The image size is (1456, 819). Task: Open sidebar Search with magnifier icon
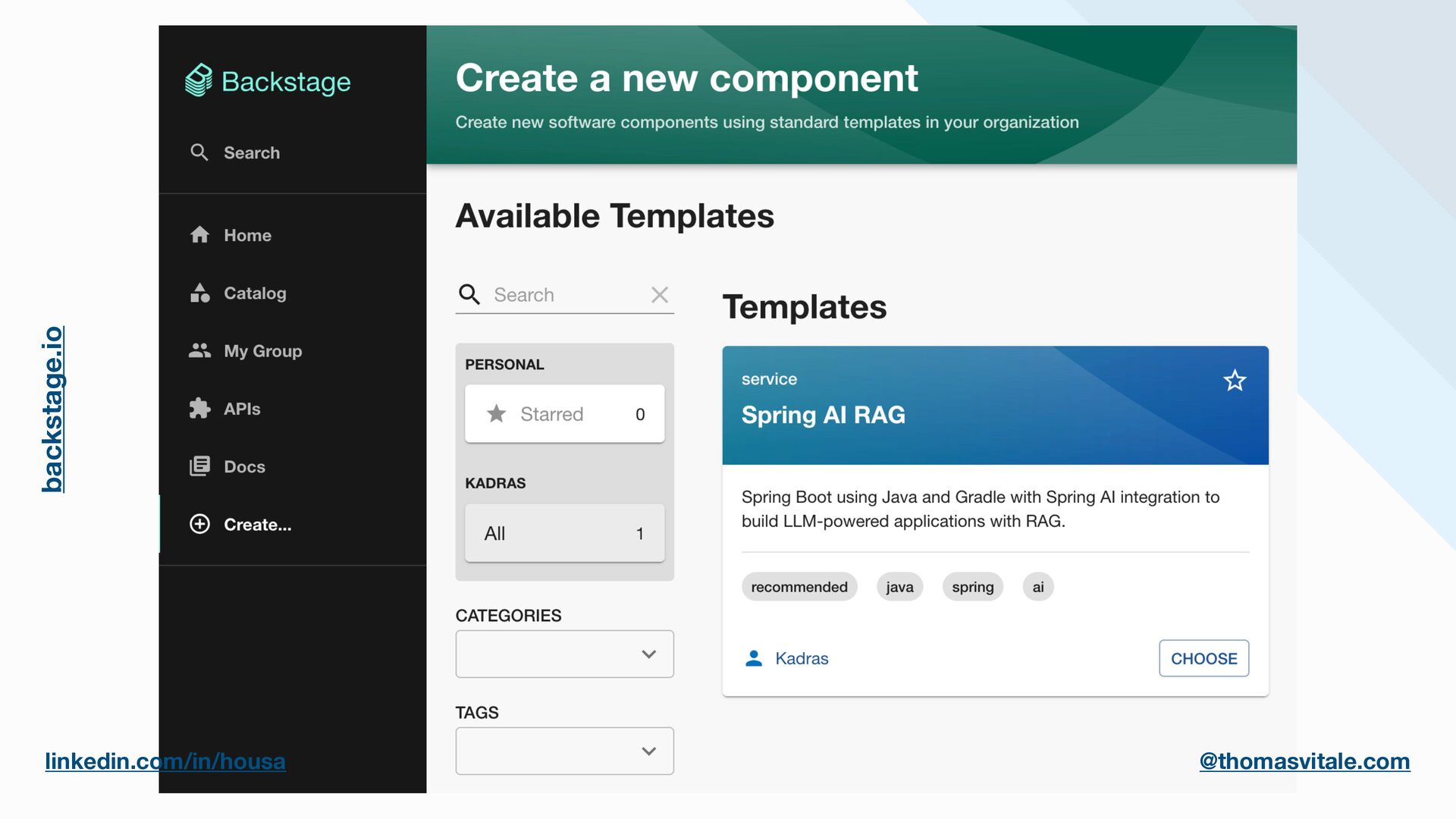199,152
